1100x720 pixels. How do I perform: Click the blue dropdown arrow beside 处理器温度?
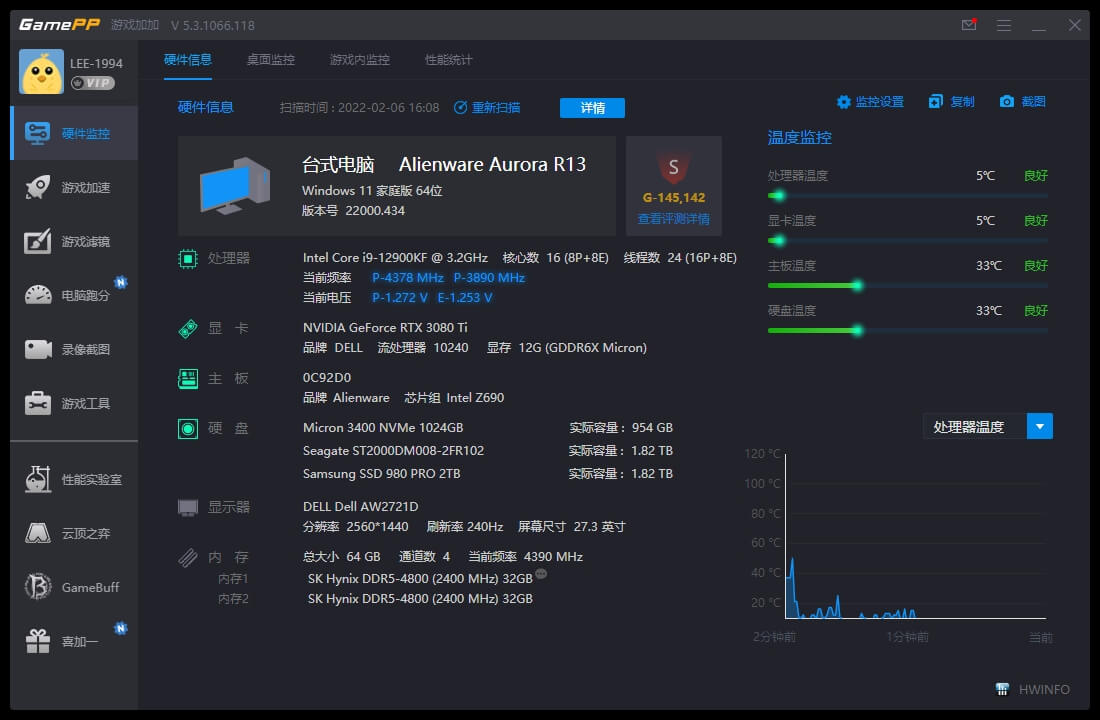click(x=1040, y=426)
